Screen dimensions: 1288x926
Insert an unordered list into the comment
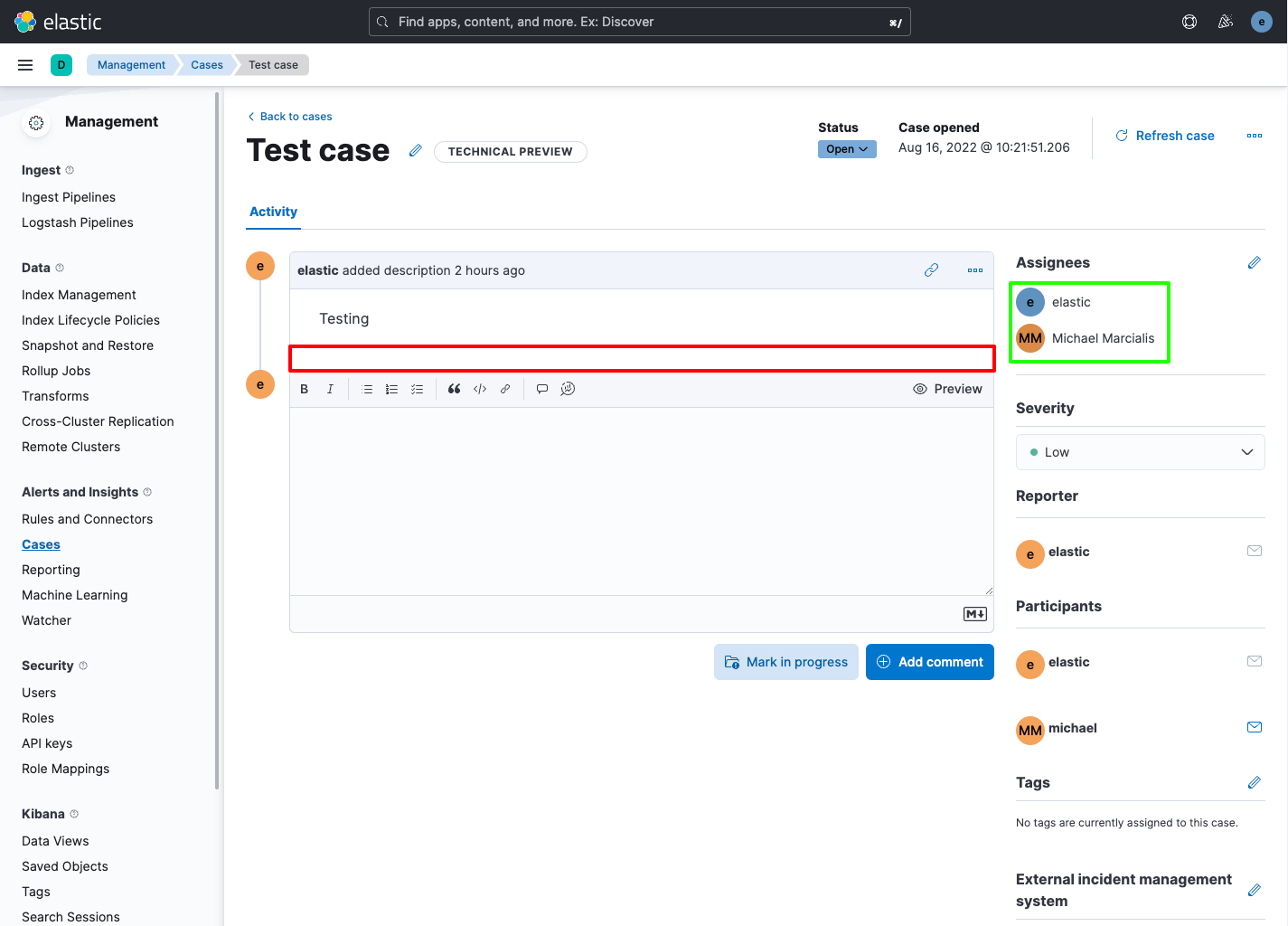(x=367, y=388)
